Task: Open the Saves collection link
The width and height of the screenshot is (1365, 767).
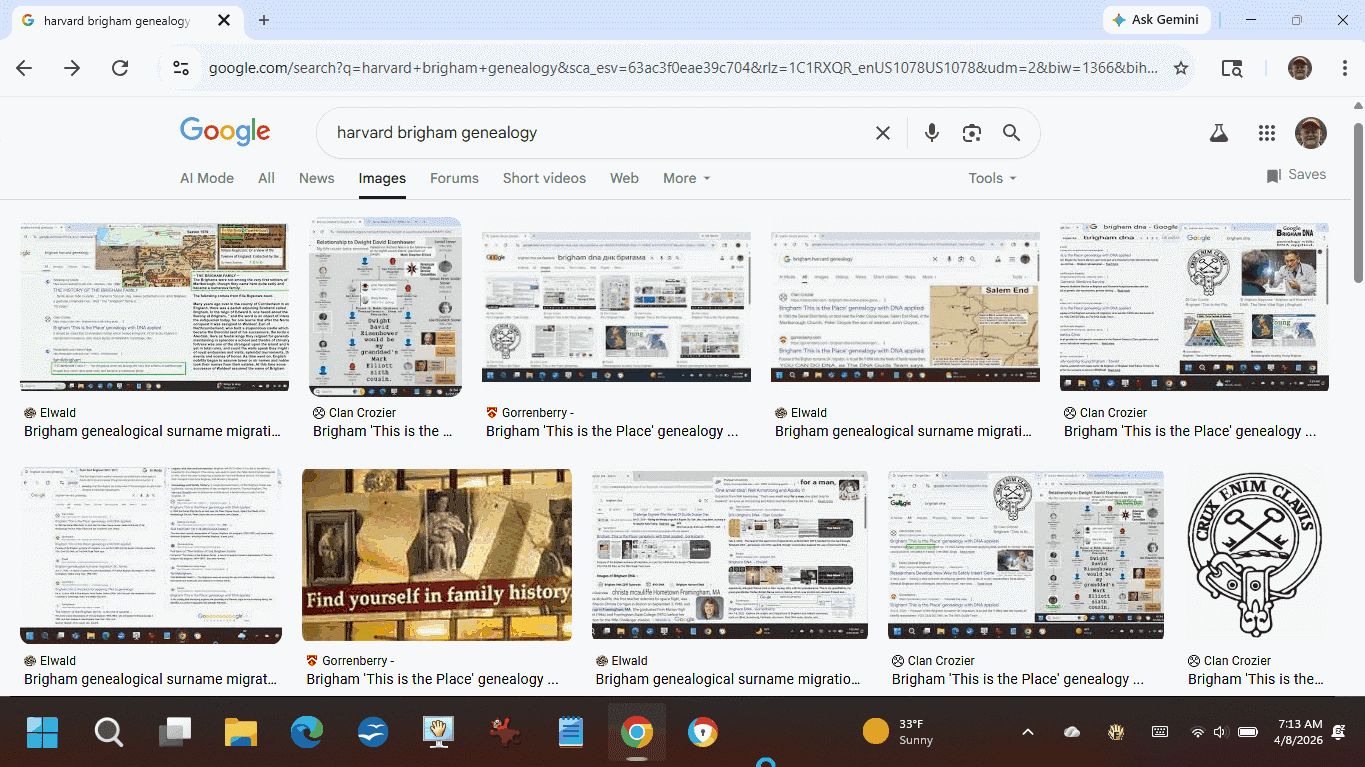Action: [1296, 175]
